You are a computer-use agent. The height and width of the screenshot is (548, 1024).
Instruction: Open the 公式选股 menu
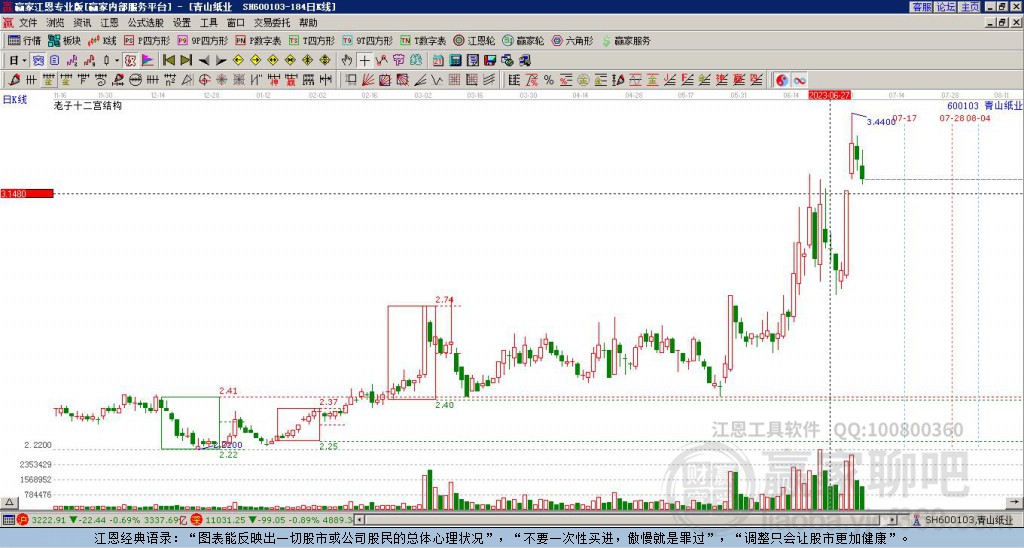(146, 23)
